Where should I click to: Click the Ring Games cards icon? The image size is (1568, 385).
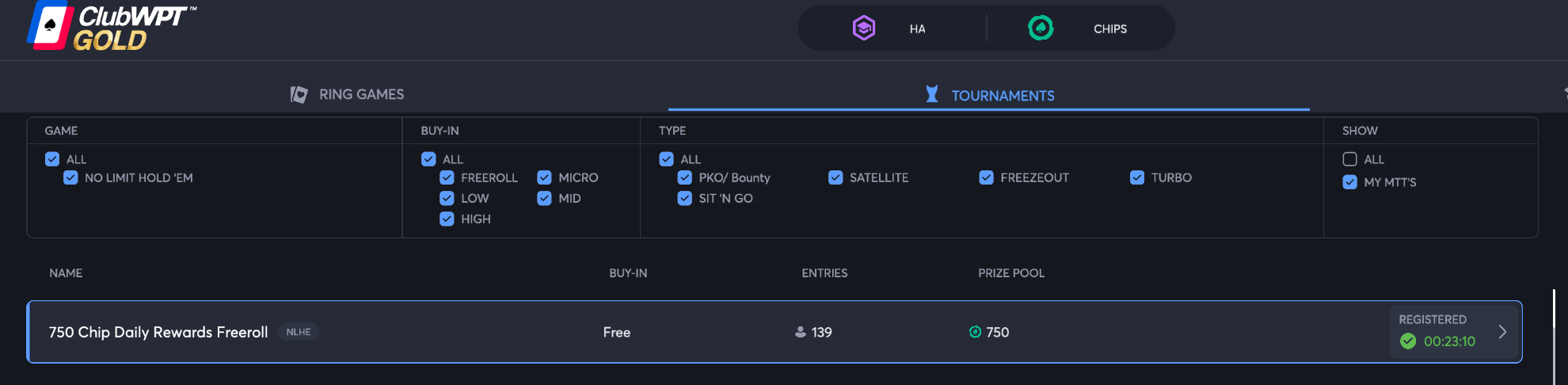(299, 94)
